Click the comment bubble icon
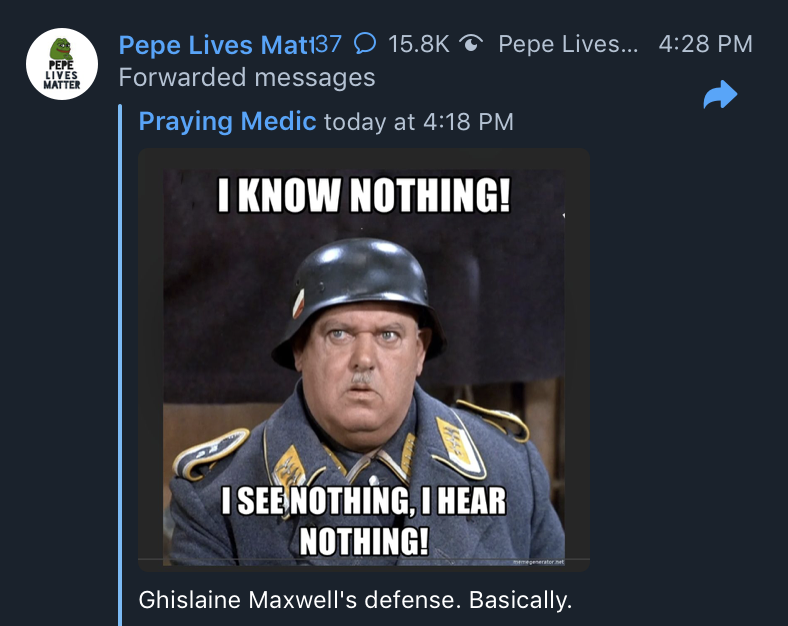 point(366,44)
